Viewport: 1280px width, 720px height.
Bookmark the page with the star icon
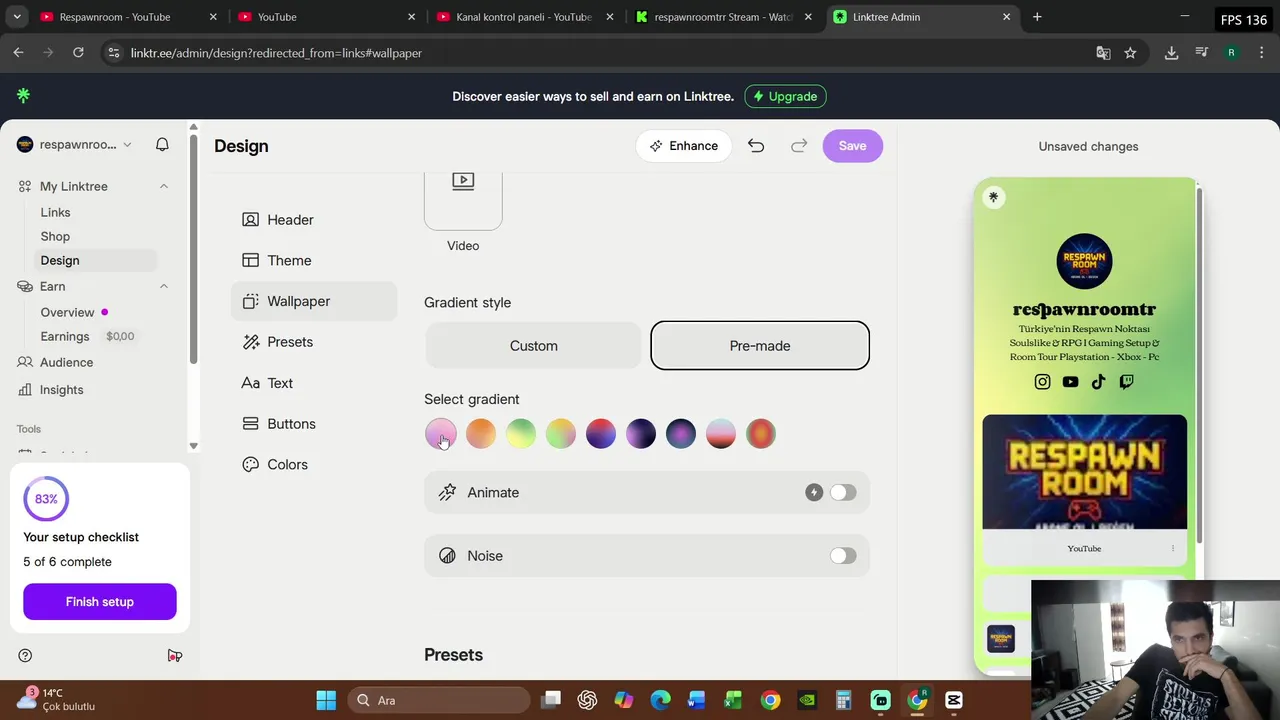click(1130, 53)
